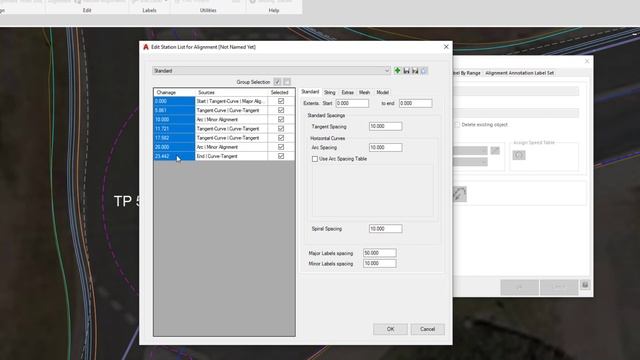Click Group Selection check-all icon
Screen dimensions: 640x360
tap(277, 82)
